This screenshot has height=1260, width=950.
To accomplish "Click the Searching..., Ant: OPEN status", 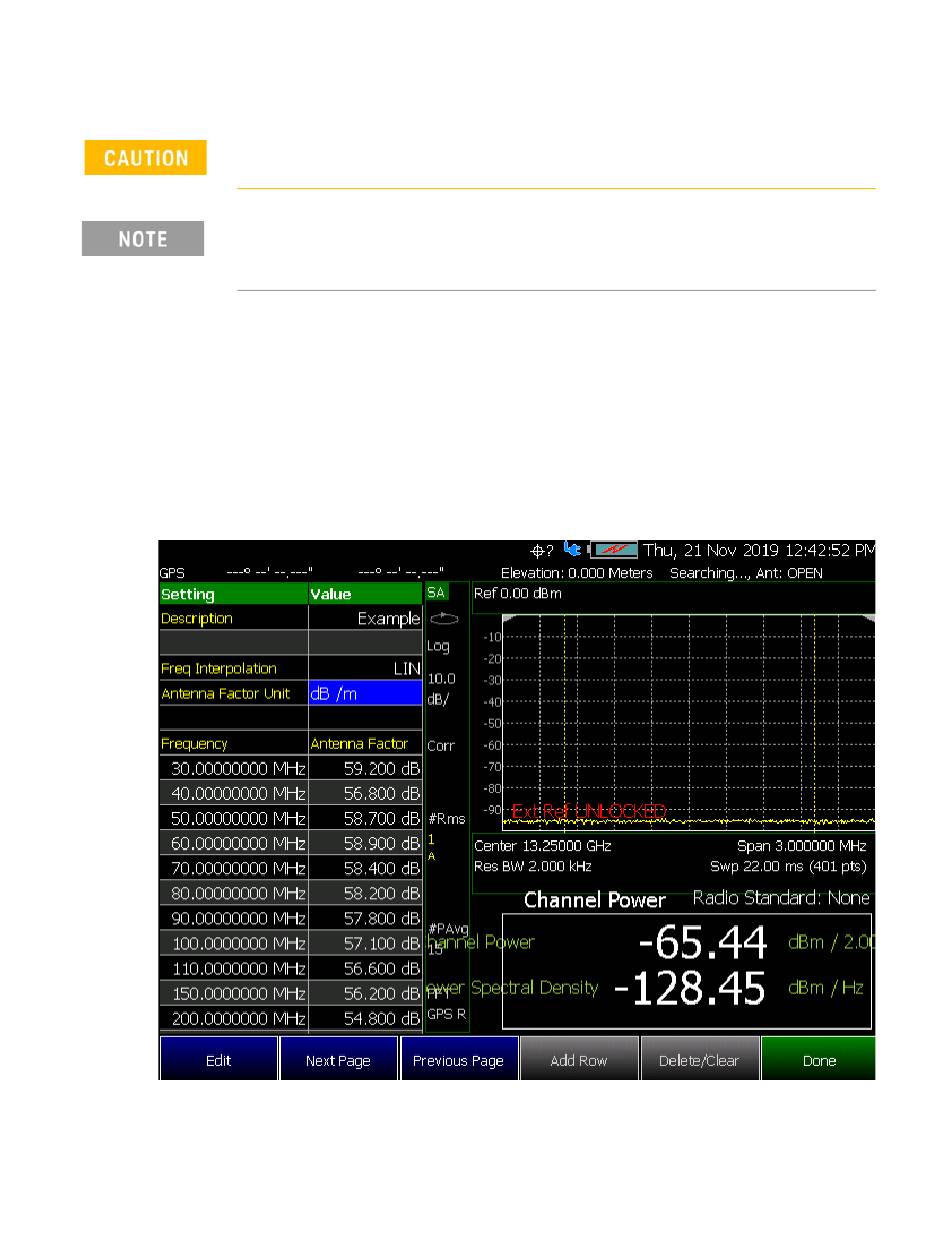I will pos(746,574).
